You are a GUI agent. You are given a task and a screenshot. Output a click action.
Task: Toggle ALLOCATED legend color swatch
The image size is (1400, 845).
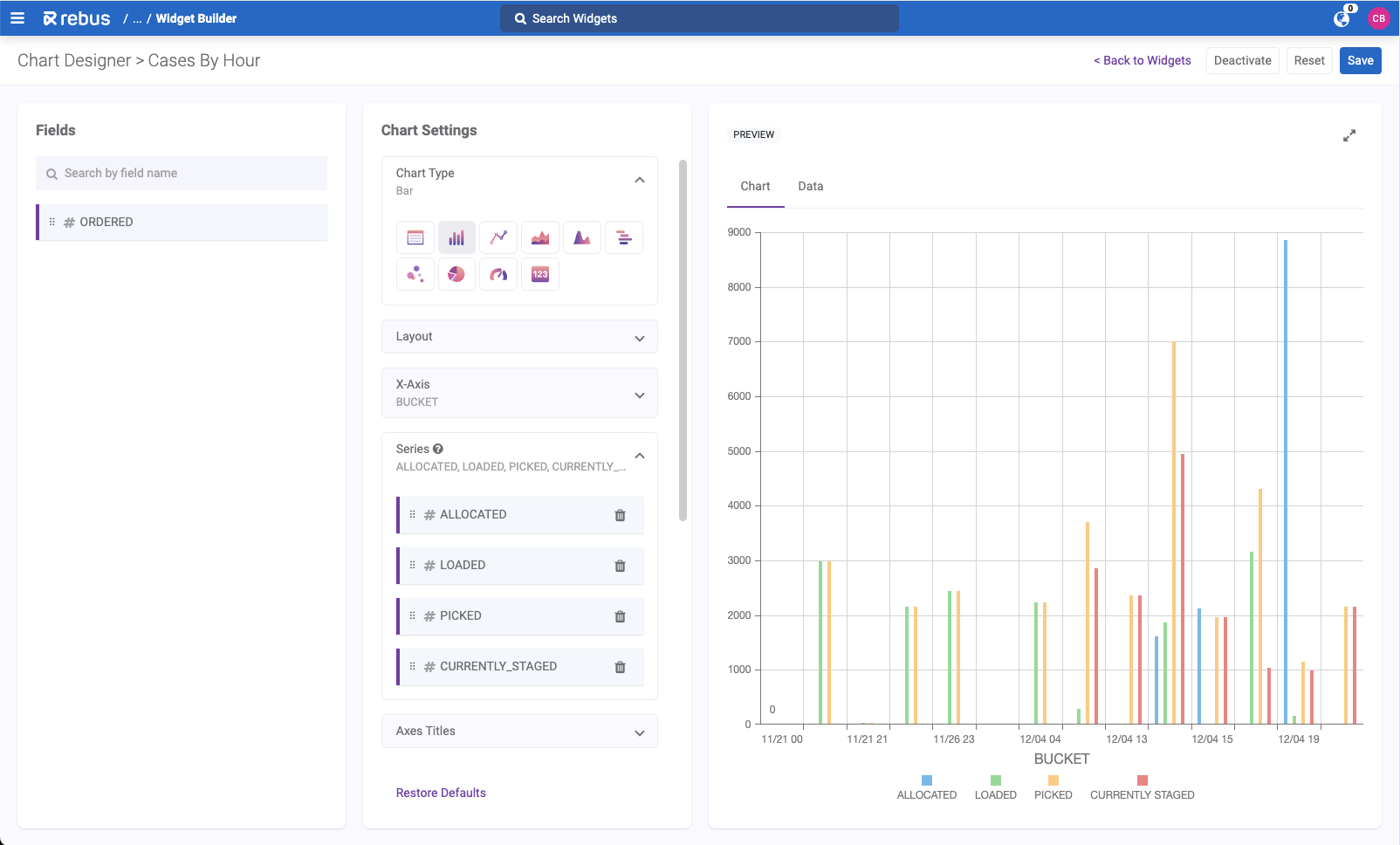pyautogui.click(x=927, y=780)
